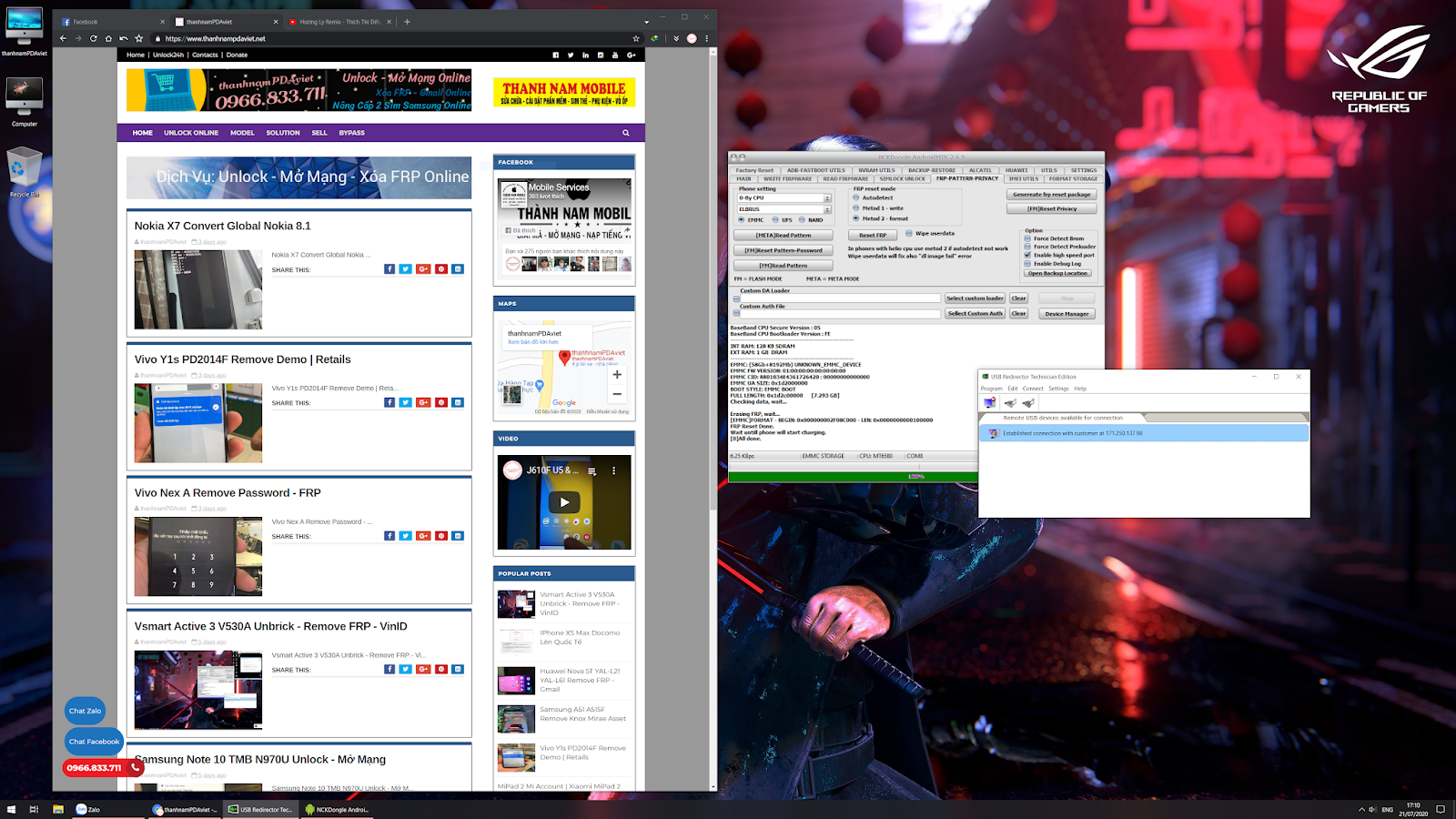Click the browser home icon
The height and width of the screenshot is (819, 1456).
point(108,38)
